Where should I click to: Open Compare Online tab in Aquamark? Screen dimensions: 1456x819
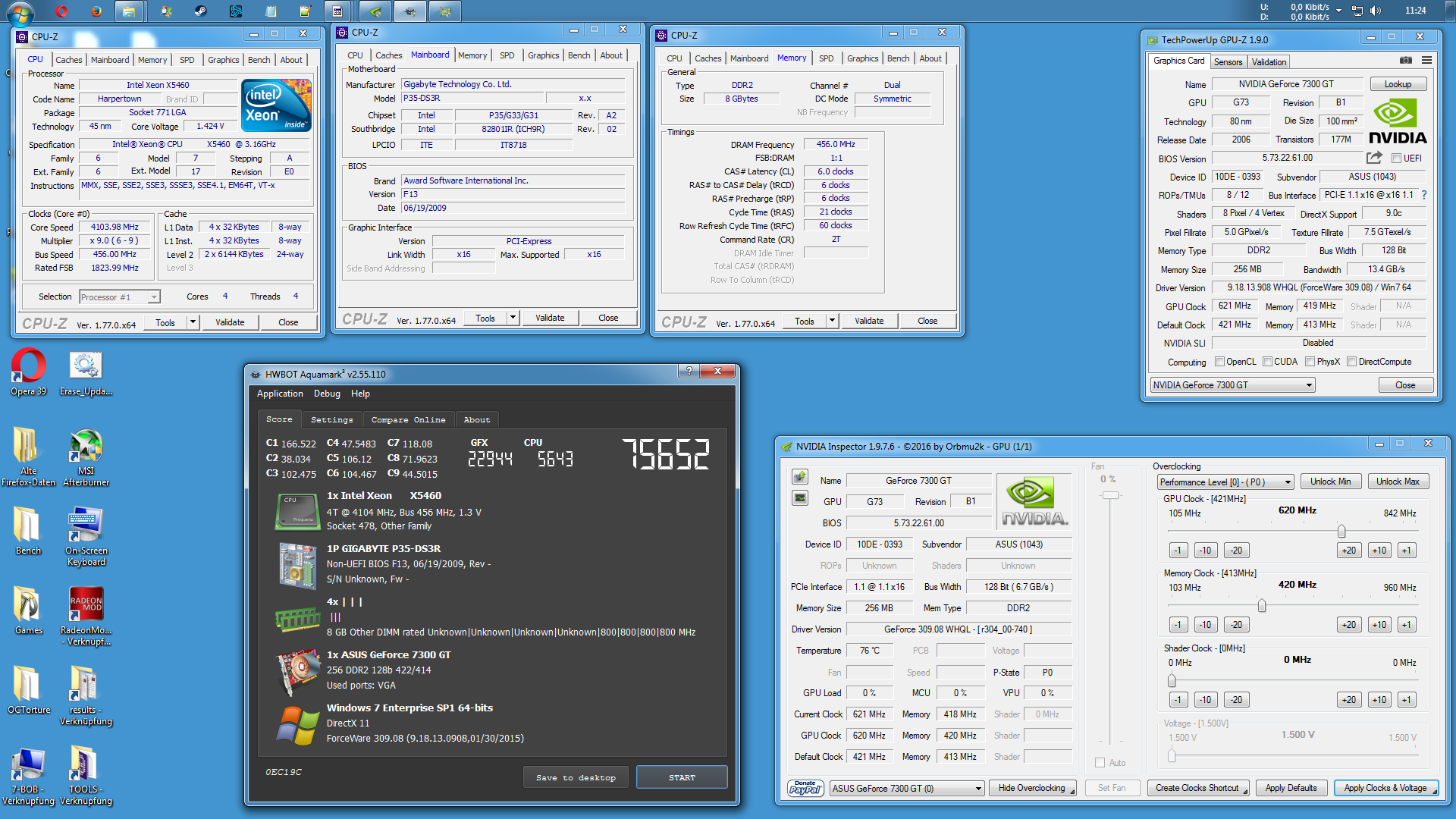(408, 419)
